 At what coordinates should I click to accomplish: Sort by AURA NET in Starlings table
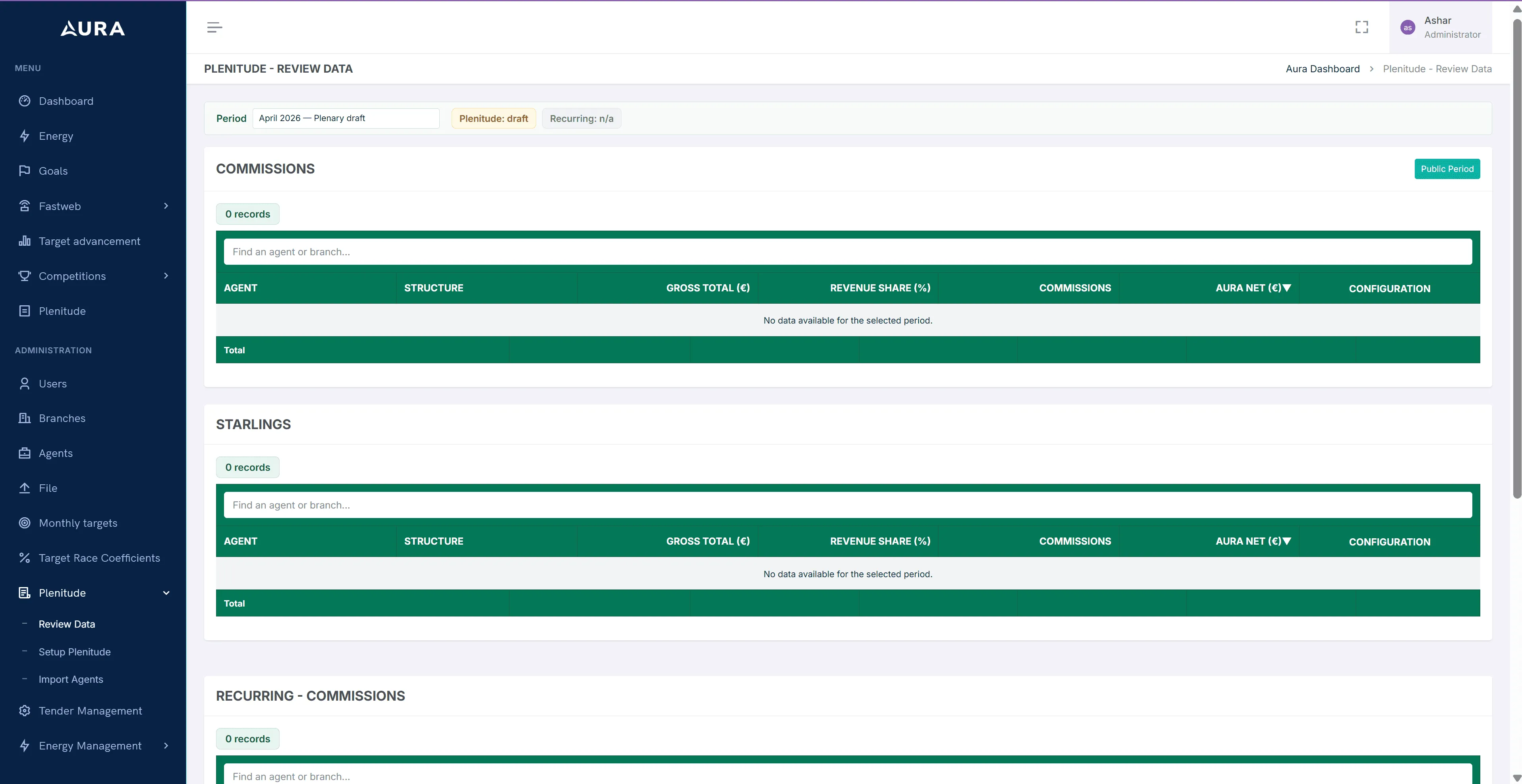tap(1253, 541)
